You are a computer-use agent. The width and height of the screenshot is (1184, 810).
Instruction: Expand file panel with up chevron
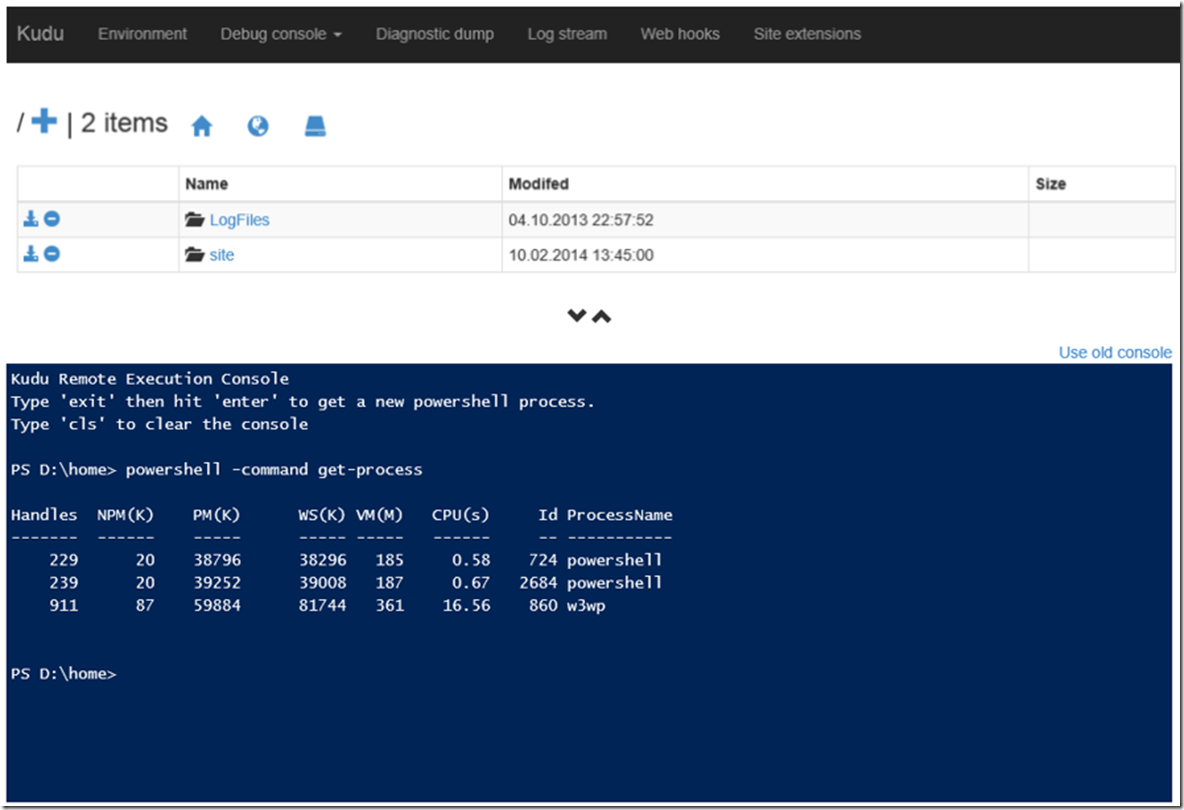click(601, 316)
